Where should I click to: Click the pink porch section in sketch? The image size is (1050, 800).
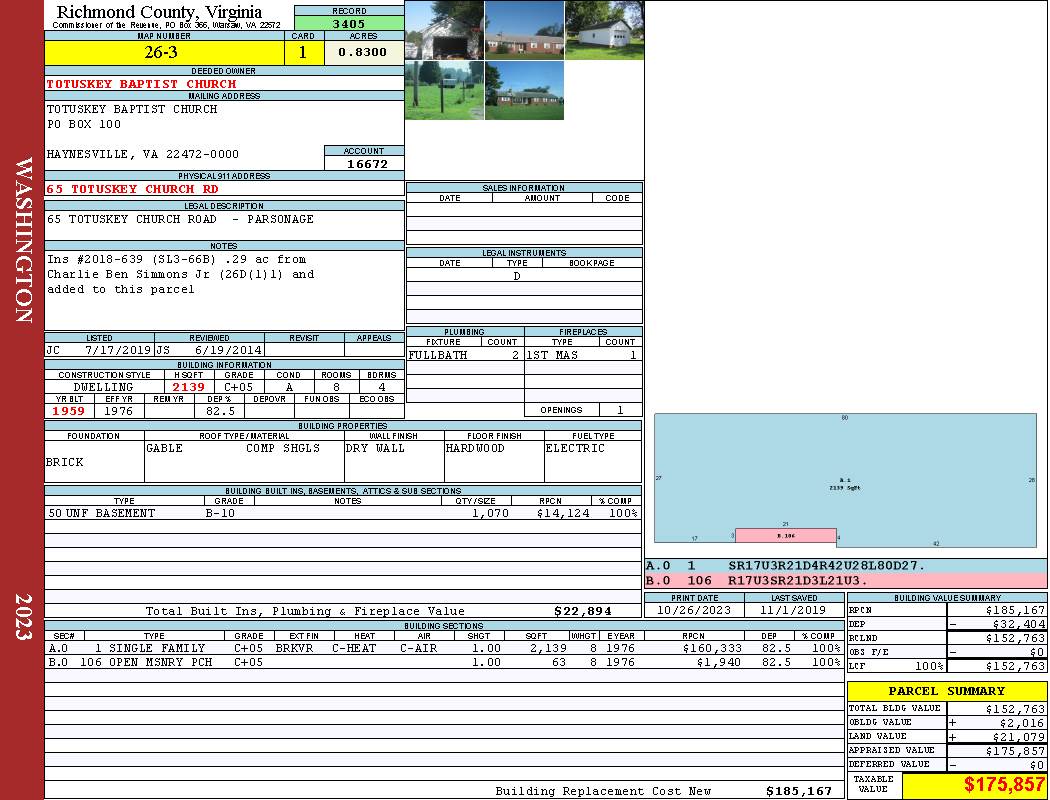coord(786,535)
